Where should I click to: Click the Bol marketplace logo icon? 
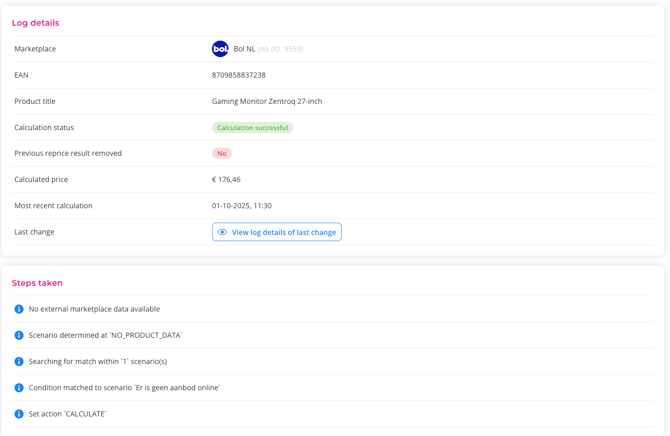[220, 49]
